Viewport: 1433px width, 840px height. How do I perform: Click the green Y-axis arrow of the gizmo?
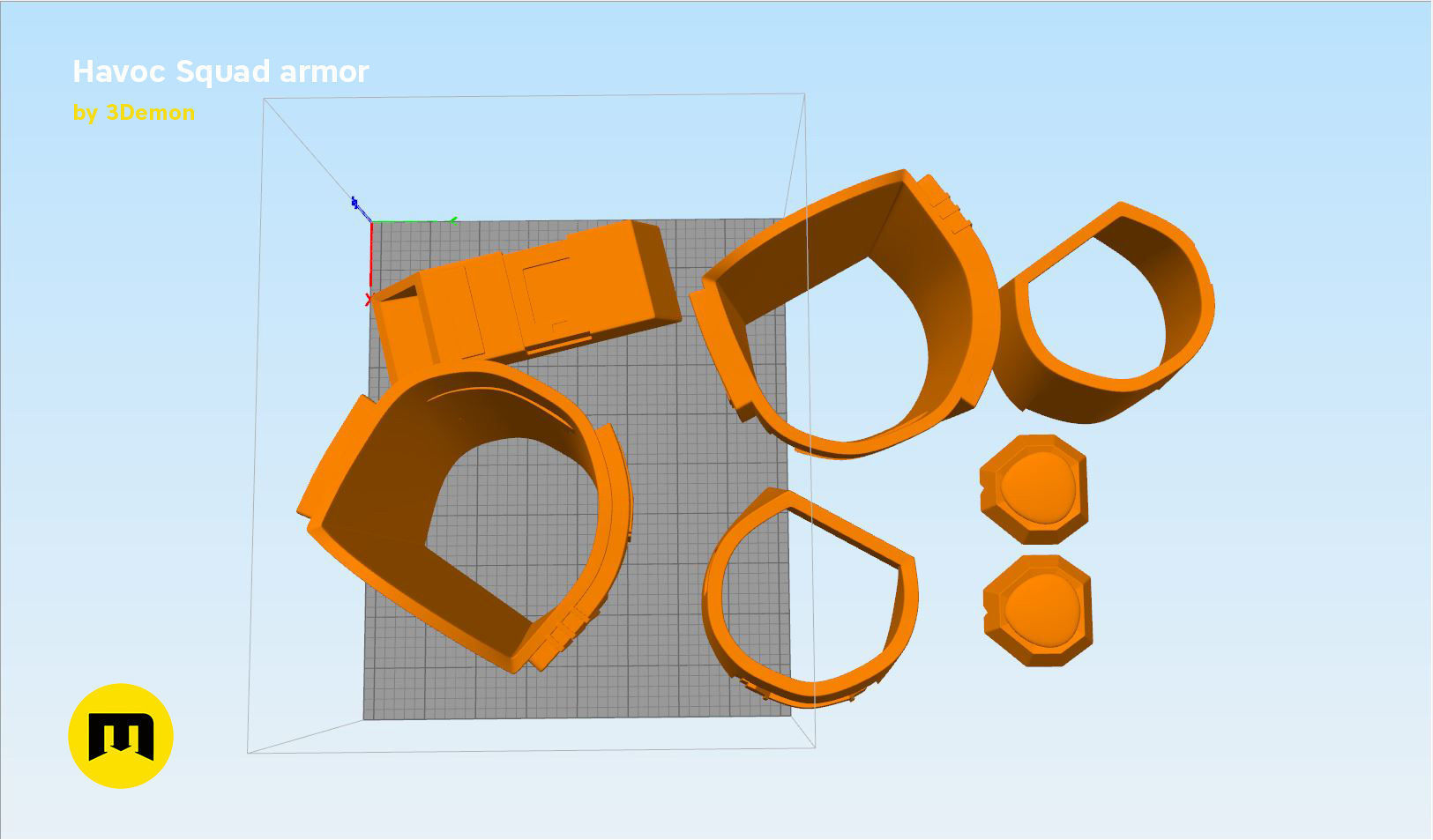pyautogui.click(x=452, y=220)
